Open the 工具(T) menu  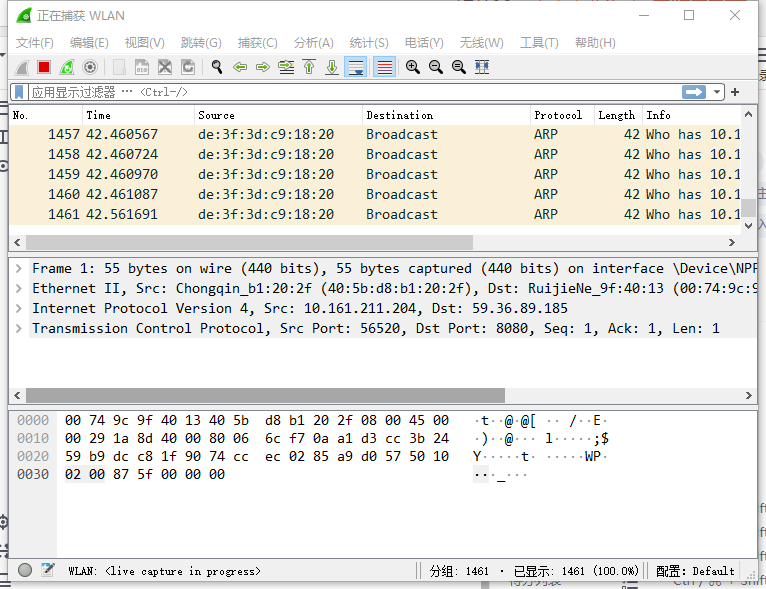tap(539, 43)
